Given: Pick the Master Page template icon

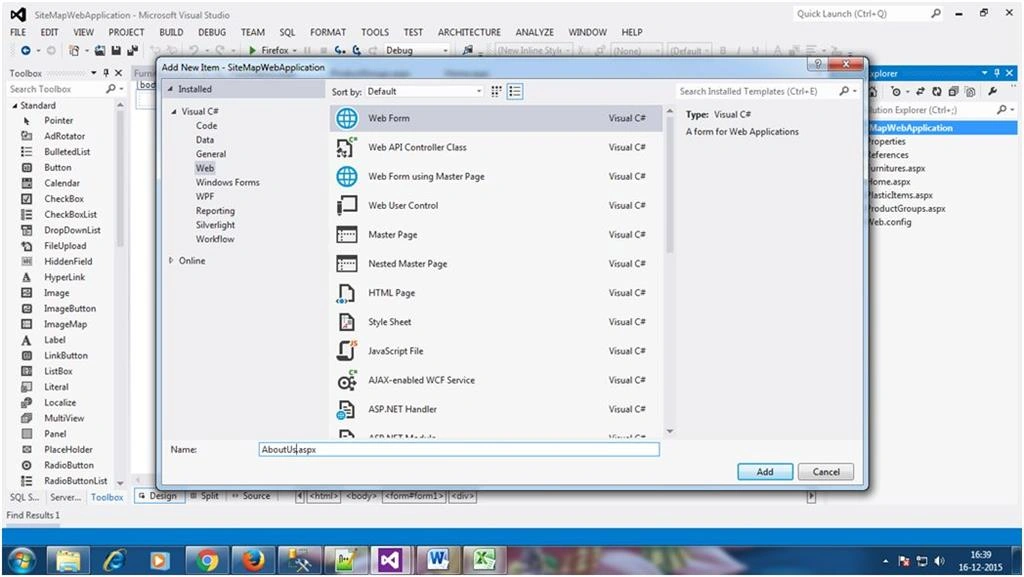Looking at the screenshot, I should (x=347, y=234).
